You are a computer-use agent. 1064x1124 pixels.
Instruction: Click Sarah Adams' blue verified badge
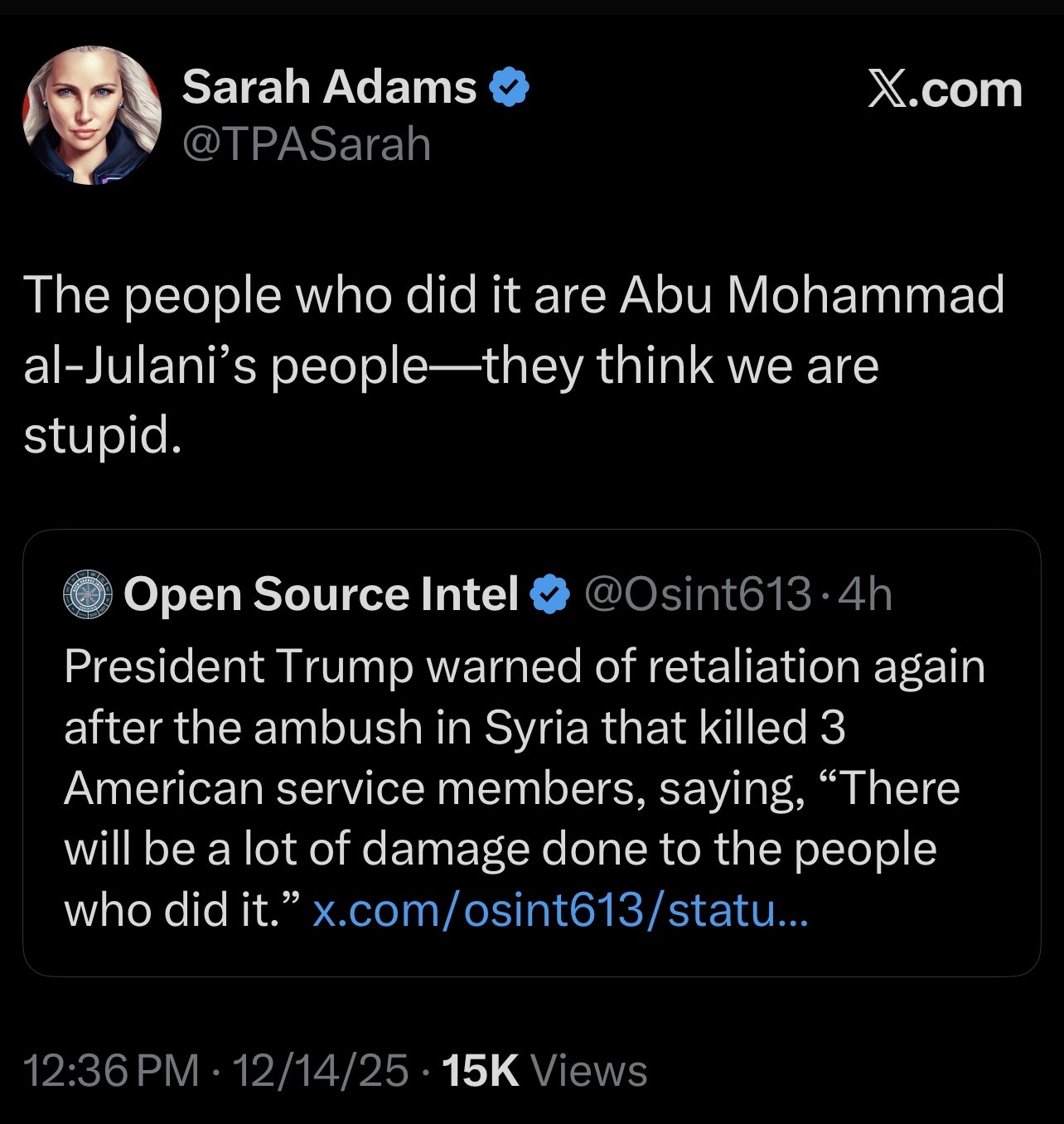point(511,87)
